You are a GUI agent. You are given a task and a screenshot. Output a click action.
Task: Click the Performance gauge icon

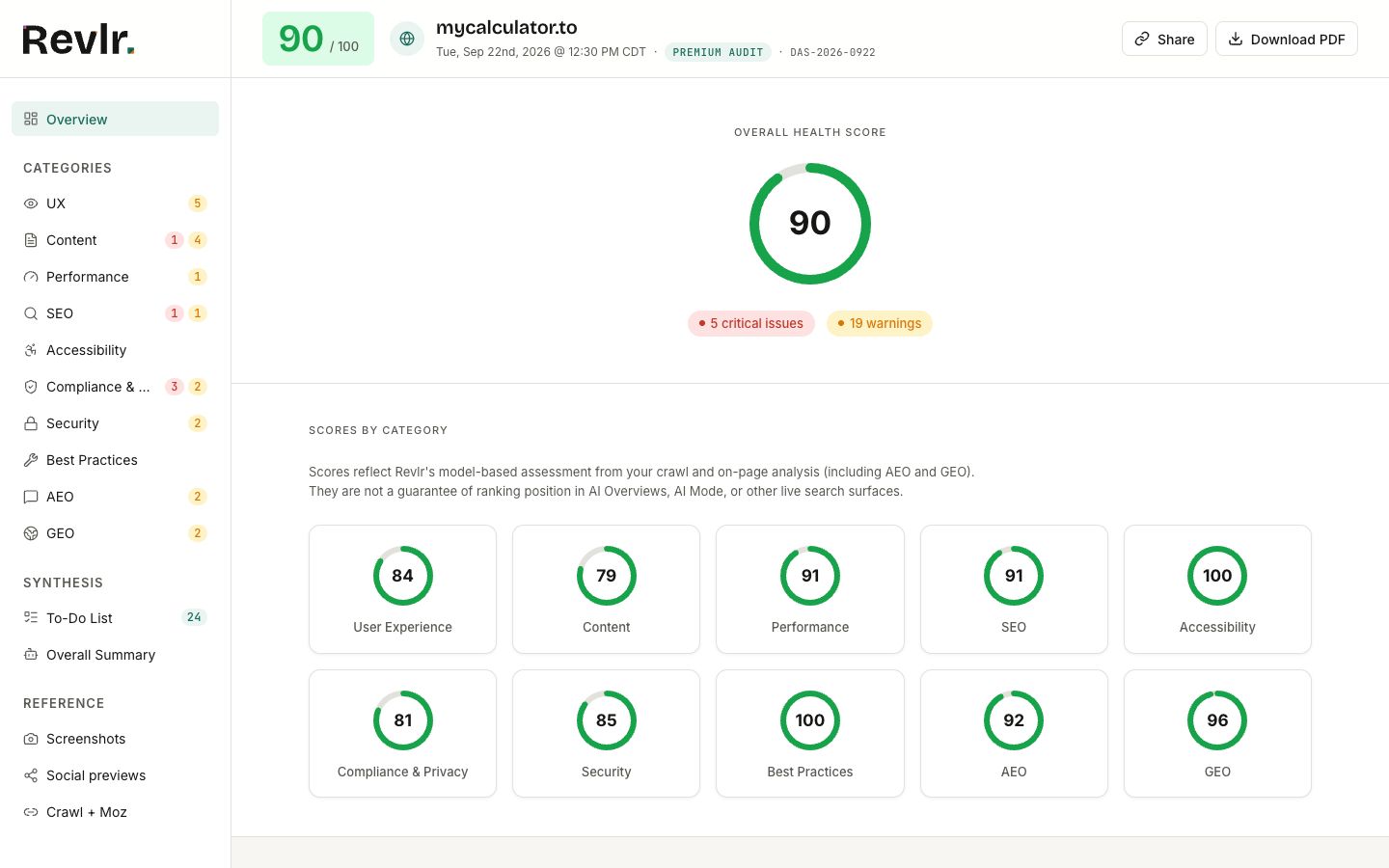tap(31, 277)
